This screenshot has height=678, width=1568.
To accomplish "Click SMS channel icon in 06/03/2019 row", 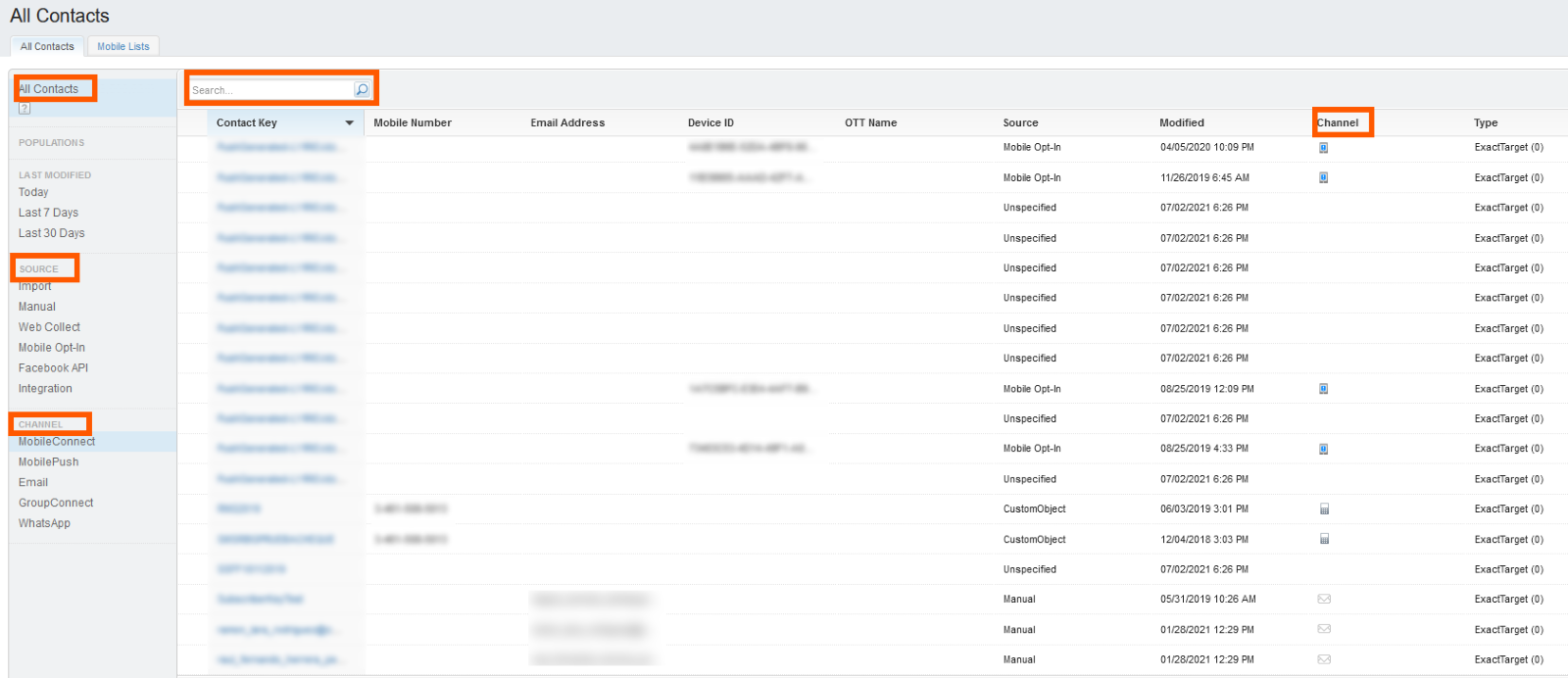I will [x=1324, y=509].
